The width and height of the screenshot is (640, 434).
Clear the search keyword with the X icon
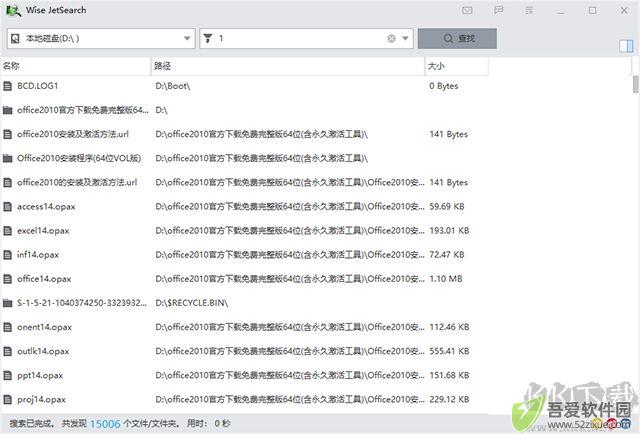click(391, 38)
